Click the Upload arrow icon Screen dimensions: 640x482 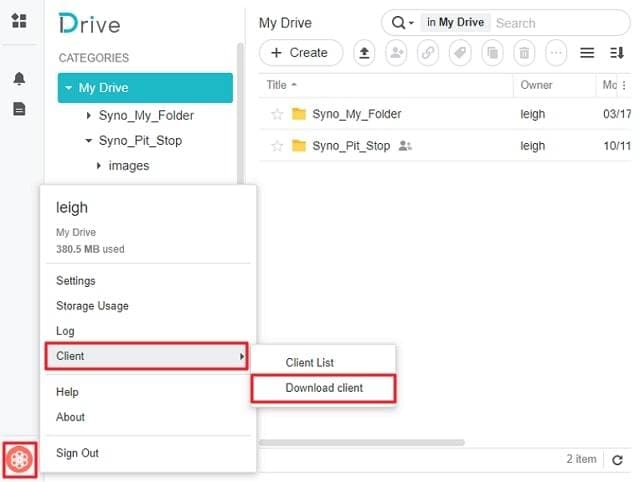tap(364, 53)
